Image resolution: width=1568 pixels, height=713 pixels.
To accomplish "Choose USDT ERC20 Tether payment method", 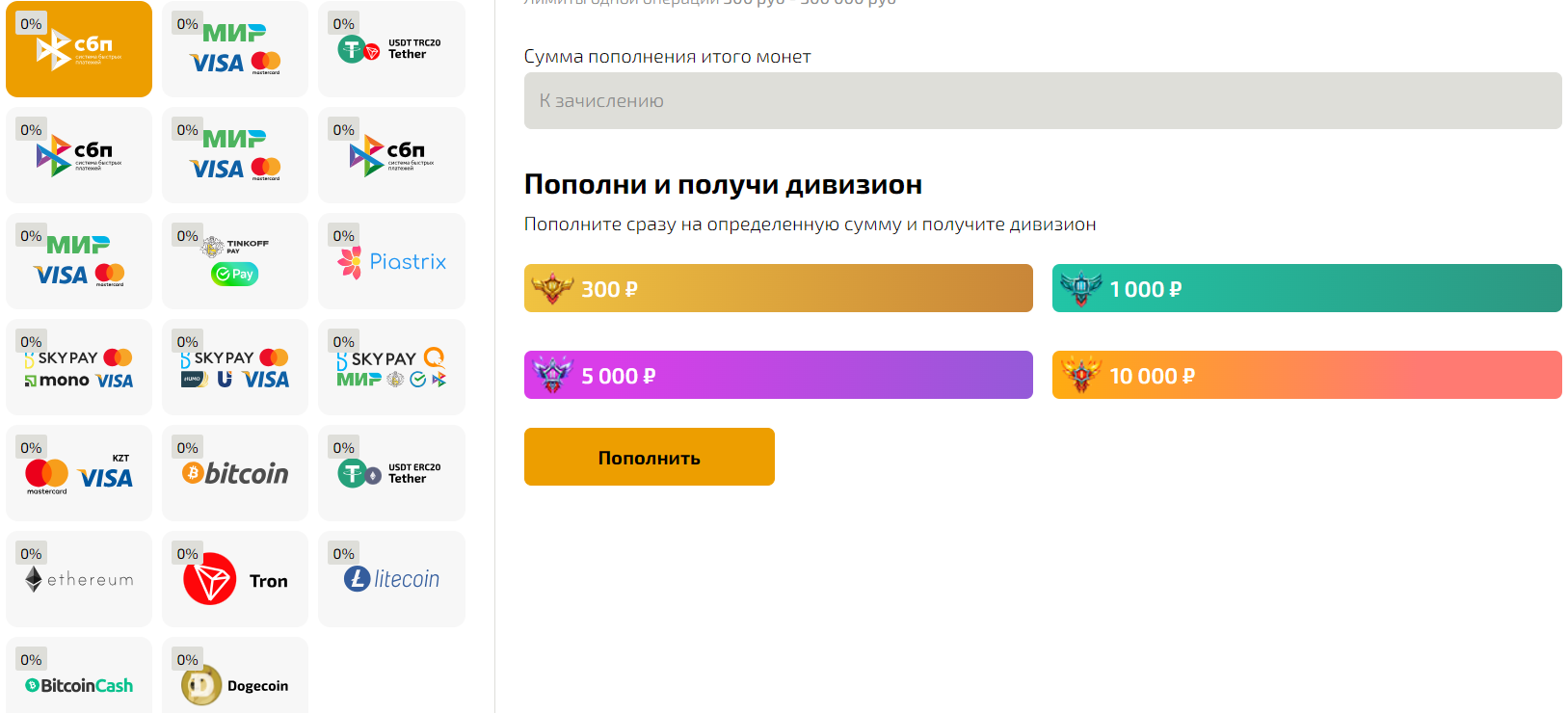I will pos(391,473).
